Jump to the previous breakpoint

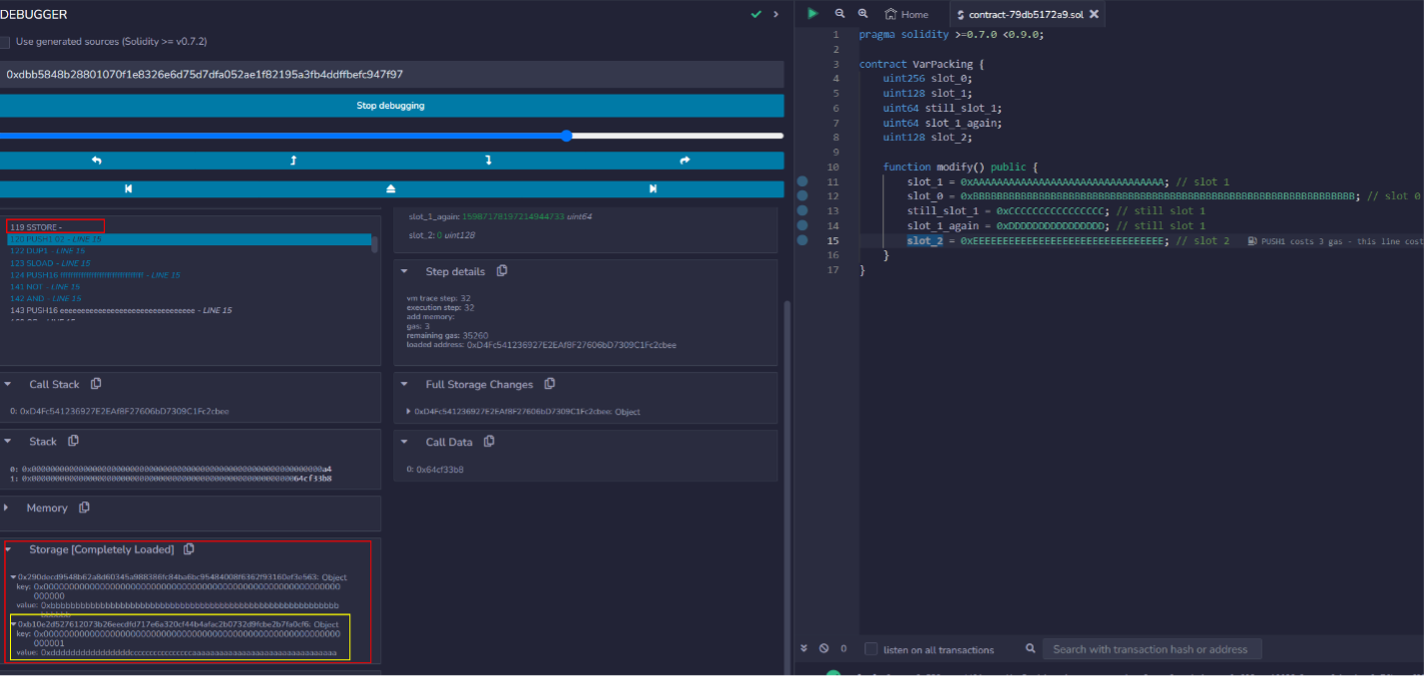(x=129, y=189)
